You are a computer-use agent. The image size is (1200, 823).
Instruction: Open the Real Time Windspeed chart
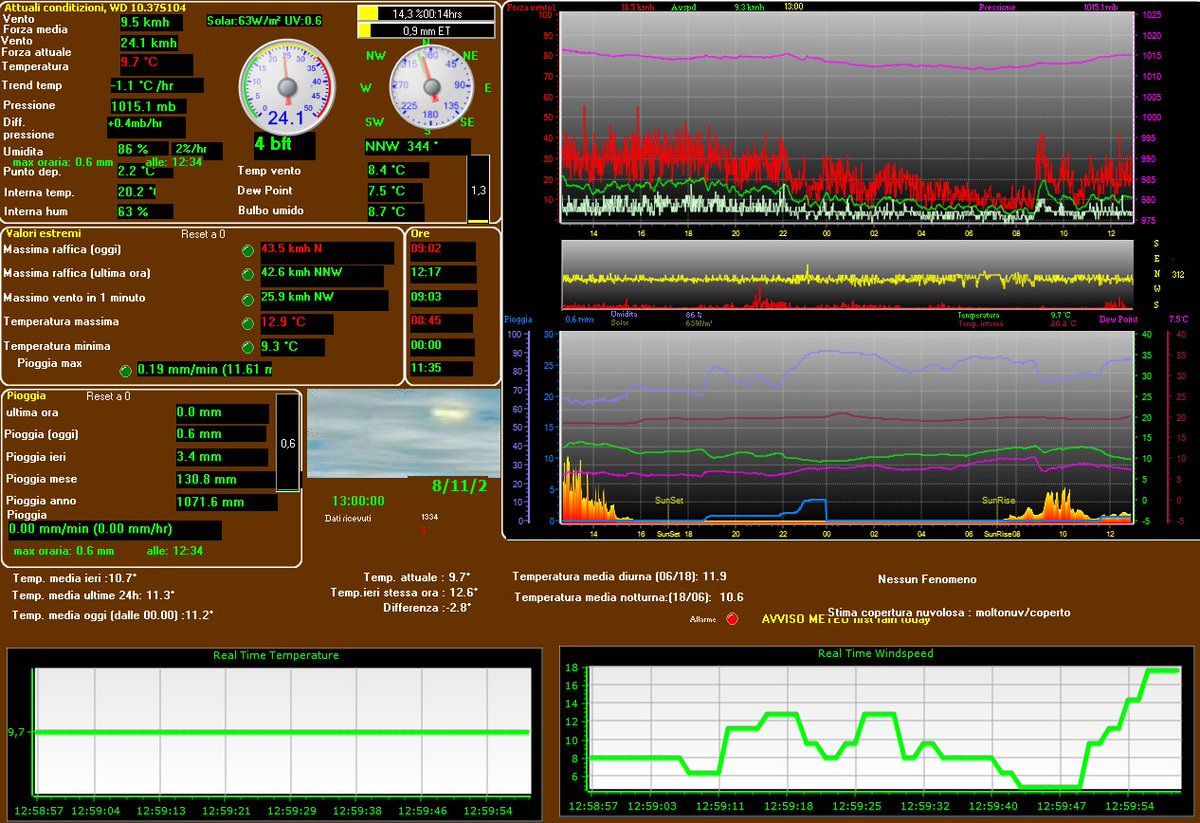pos(878,733)
